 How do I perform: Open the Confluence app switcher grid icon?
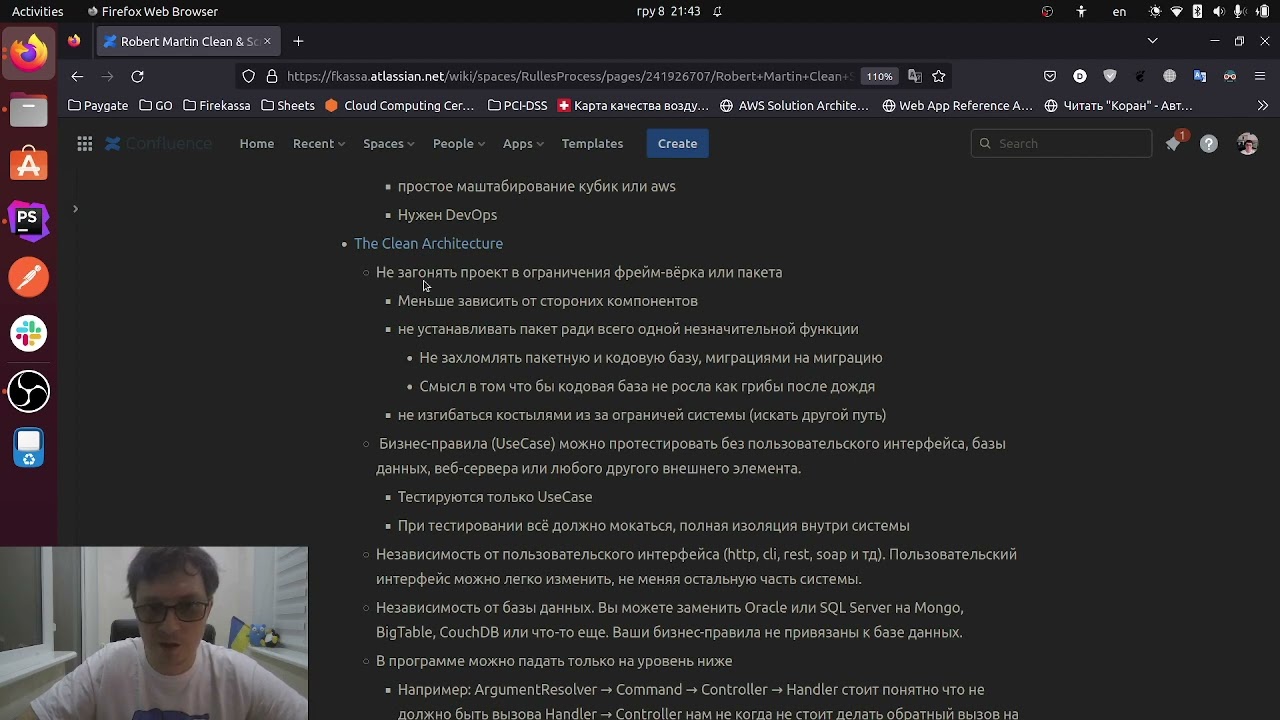tap(85, 144)
